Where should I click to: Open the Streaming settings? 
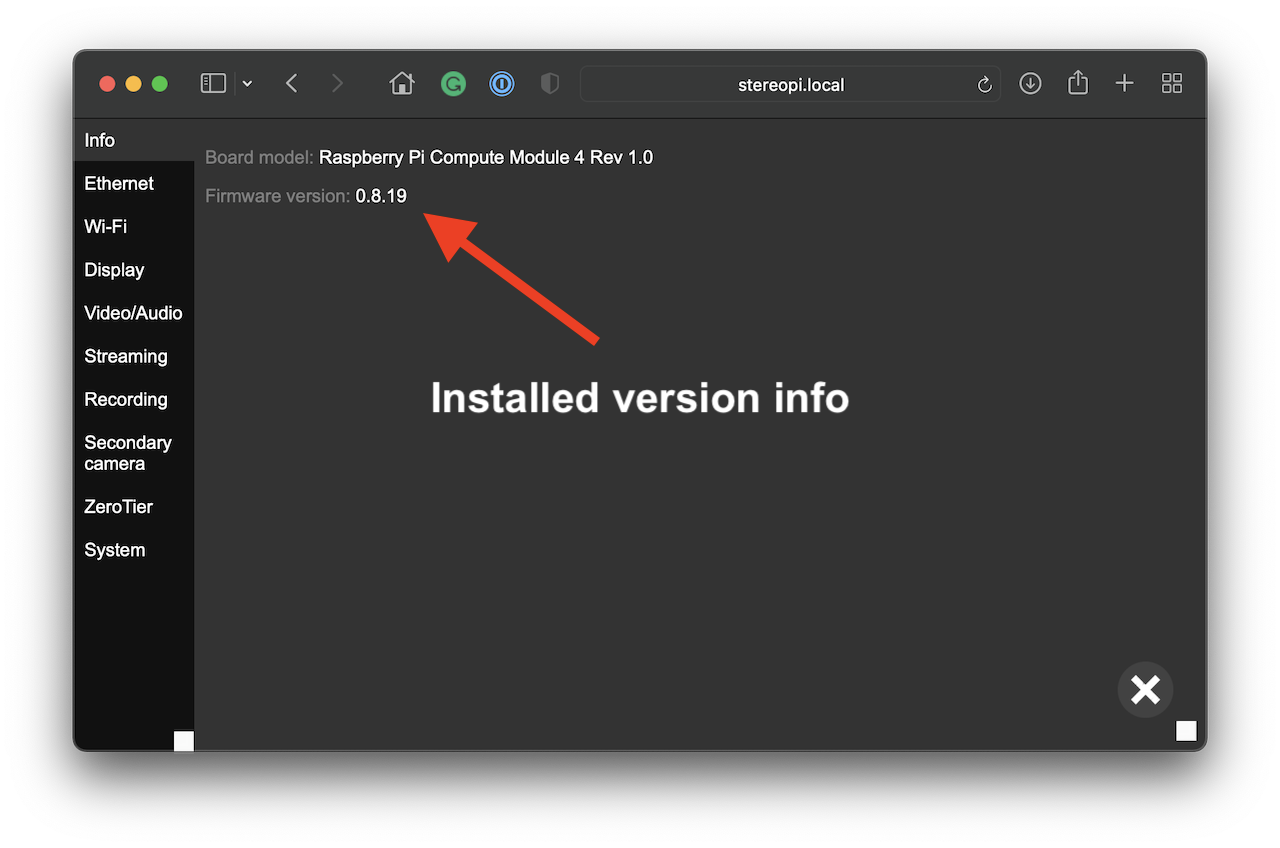(126, 356)
